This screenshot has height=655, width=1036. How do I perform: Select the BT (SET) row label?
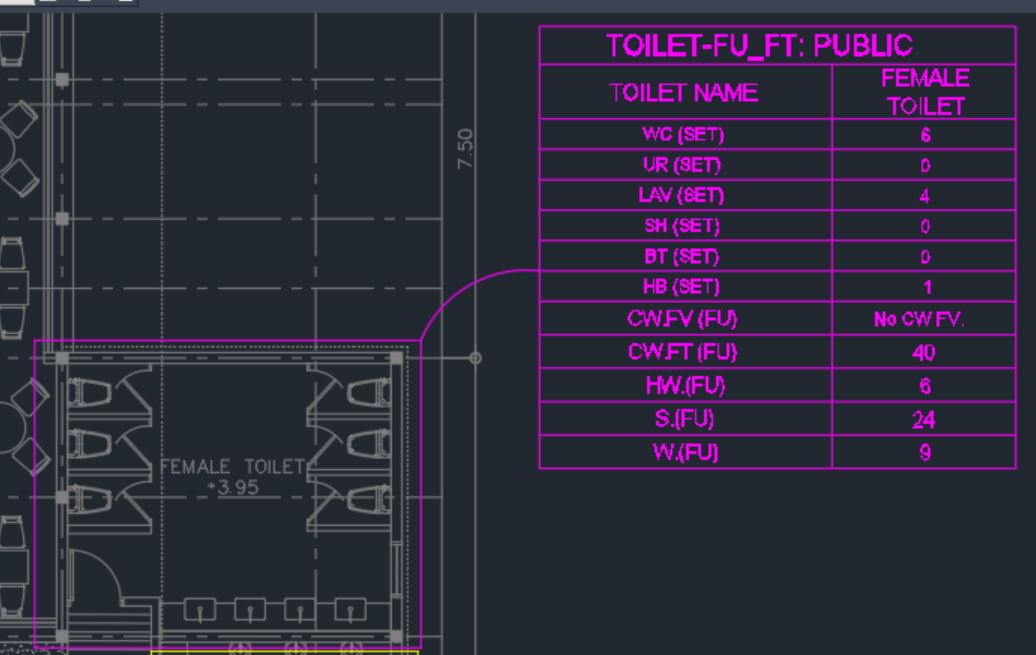tap(685, 257)
